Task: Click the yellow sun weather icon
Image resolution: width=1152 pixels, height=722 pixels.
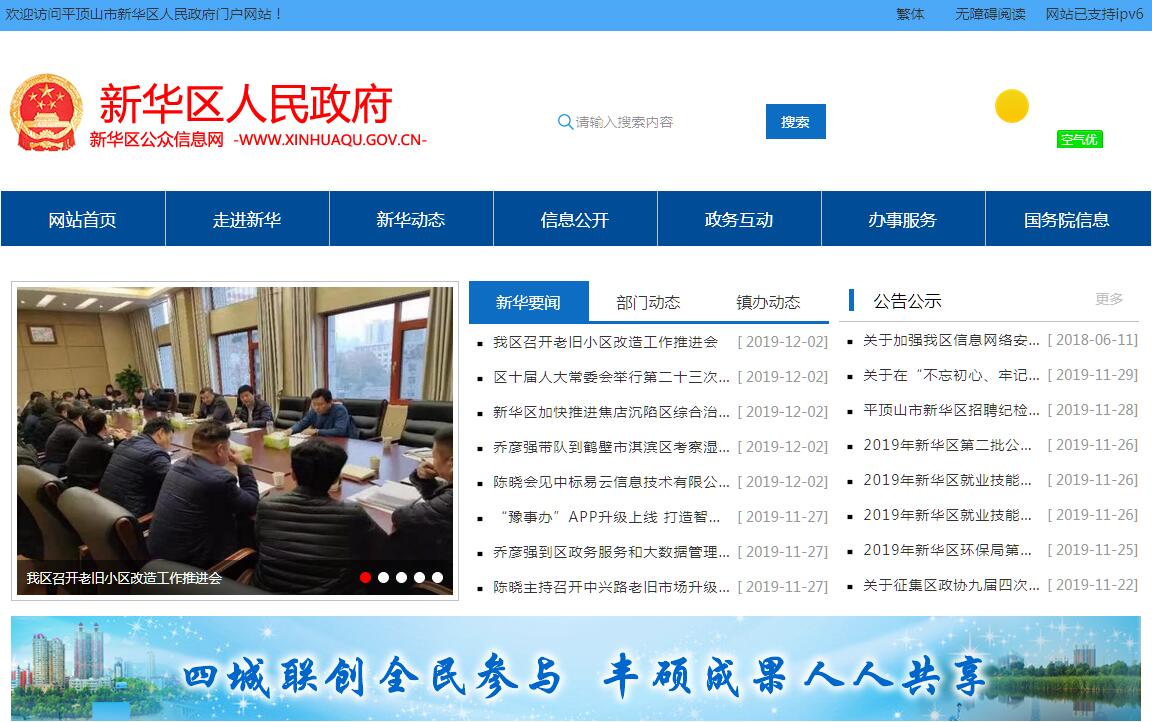Action: pos(1011,106)
